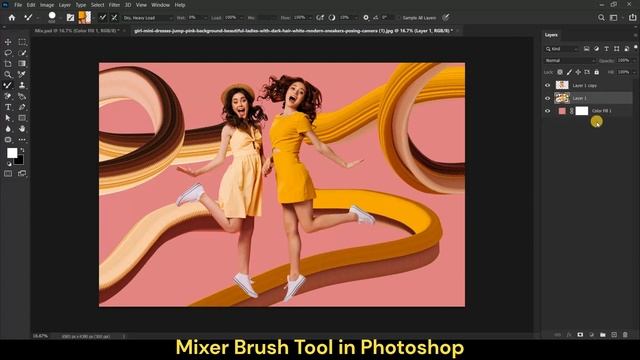The height and width of the screenshot is (360, 640).
Task: Hide the Color Fill 1 layer
Action: (547, 111)
